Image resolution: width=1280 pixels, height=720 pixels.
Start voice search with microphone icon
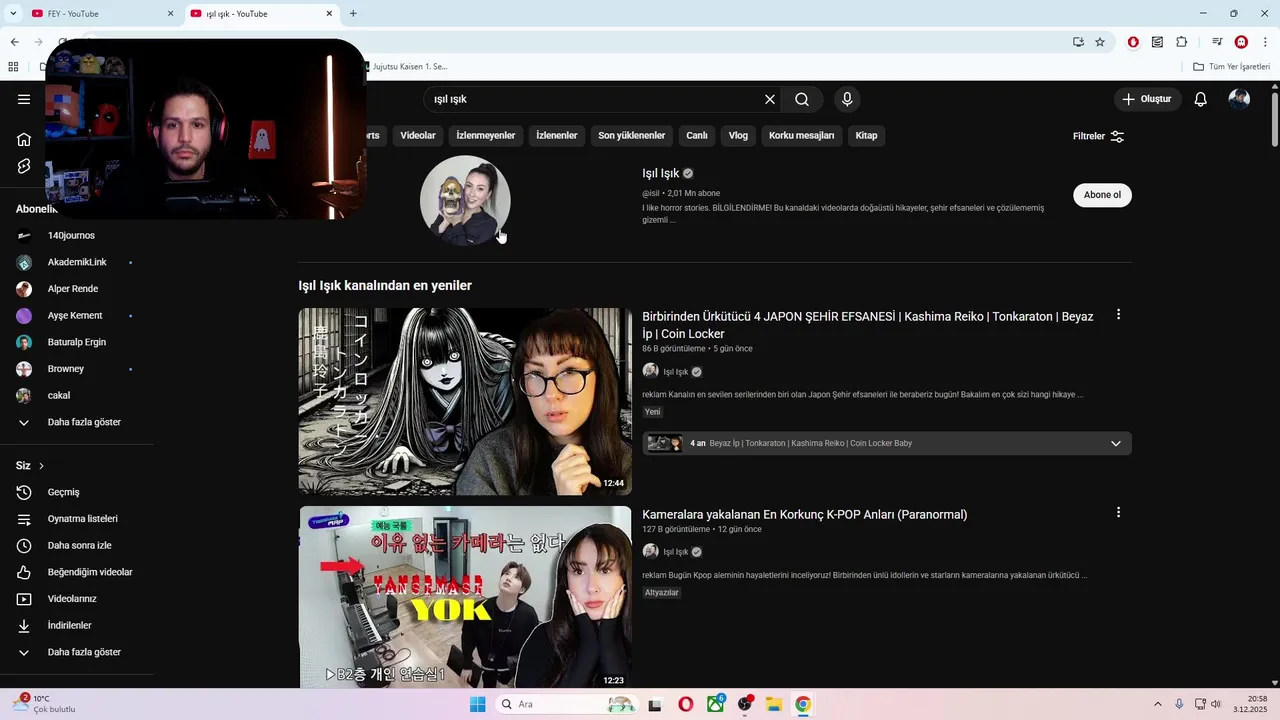click(x=847, y=99)
